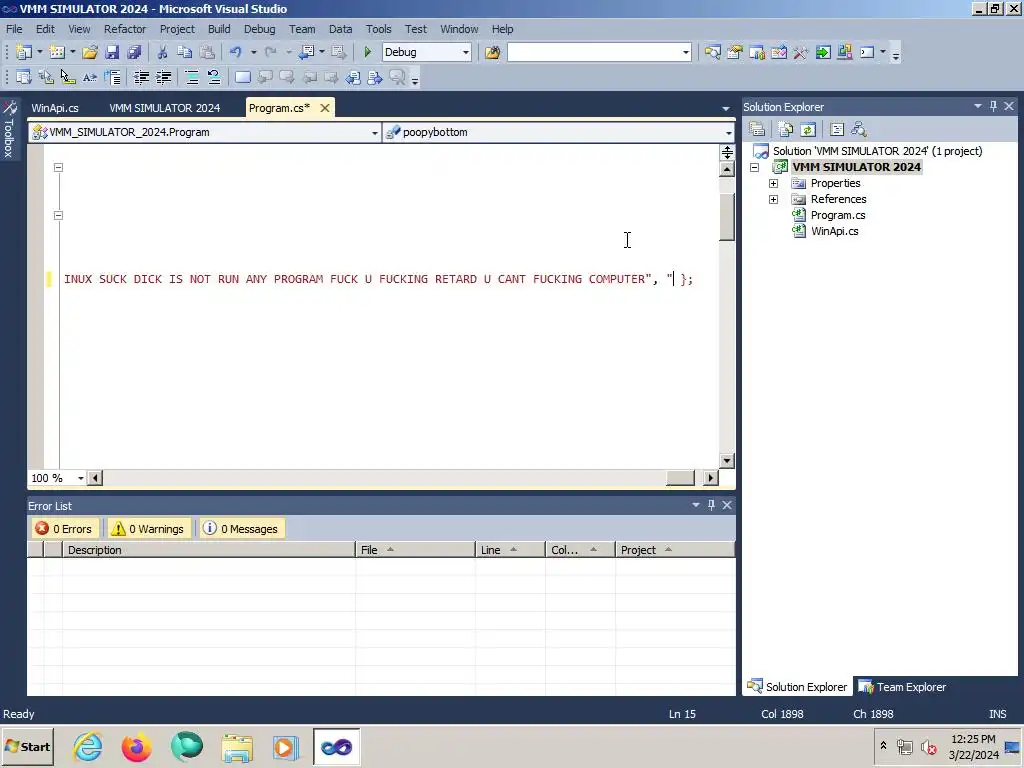1024x768 pixels.
Task: Click the Navigate Backward icon
Action: coord(306,52)
